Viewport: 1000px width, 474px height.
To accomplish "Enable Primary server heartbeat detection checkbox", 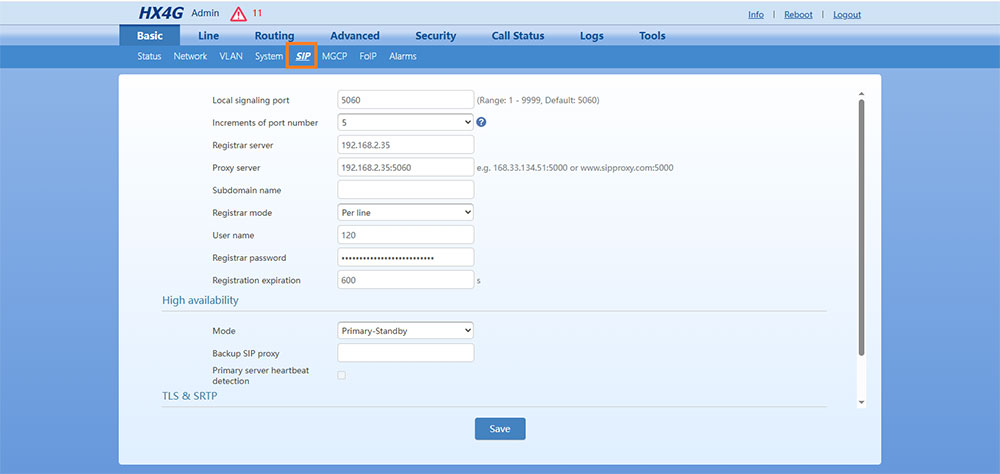I will (342, 375).
